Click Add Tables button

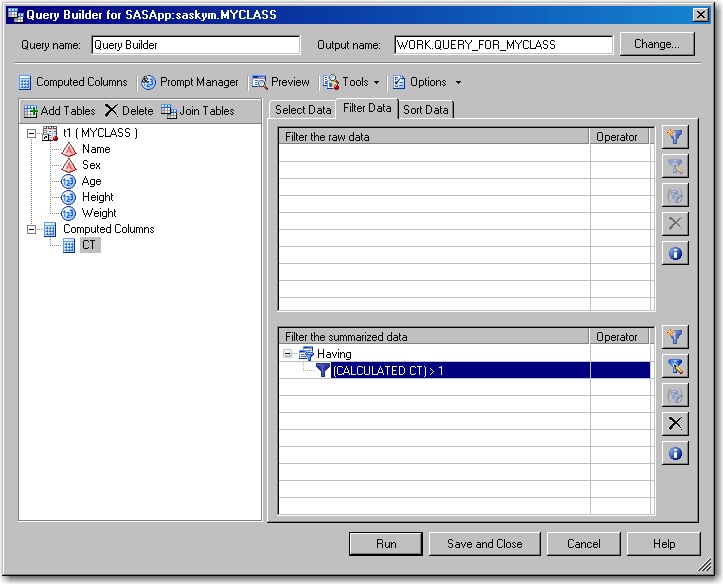tap(59, 111)
